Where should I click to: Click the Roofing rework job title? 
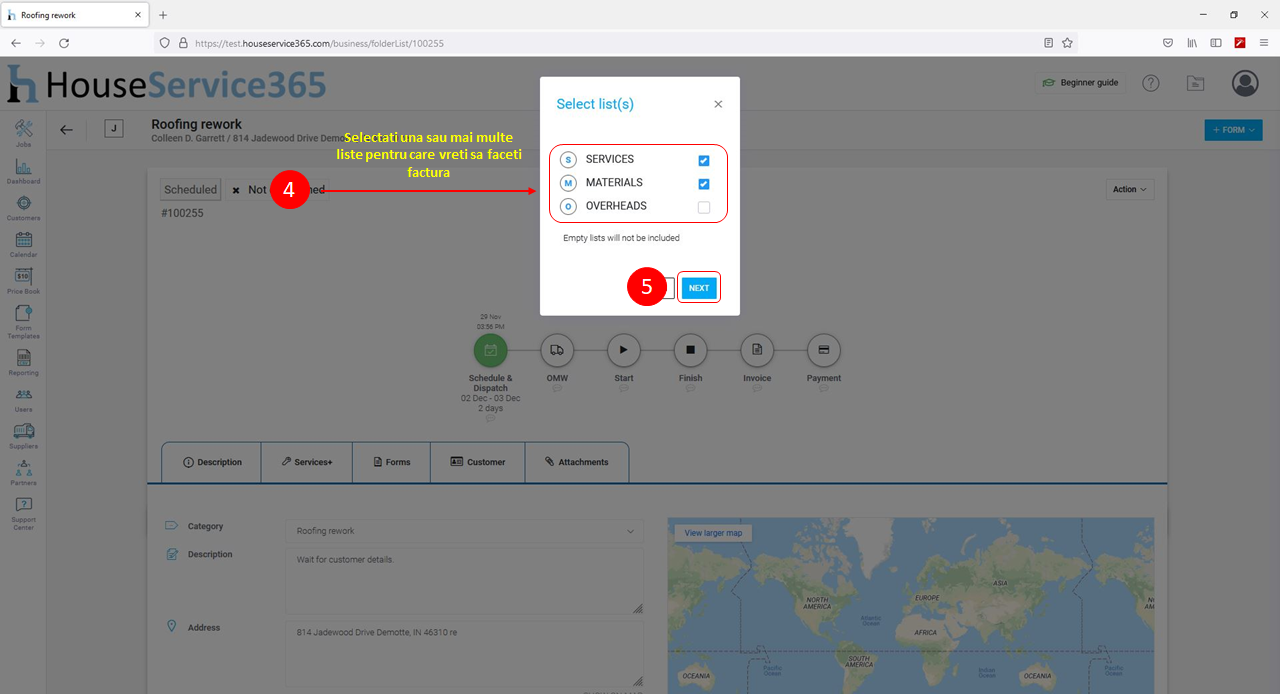coord(197,124)
